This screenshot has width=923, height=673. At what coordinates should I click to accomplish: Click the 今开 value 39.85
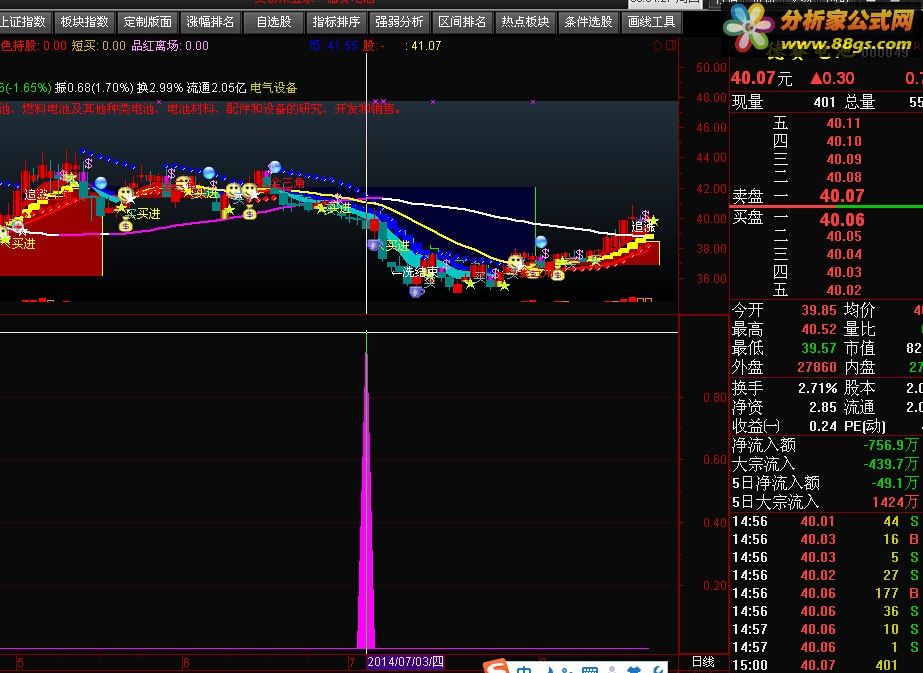[819, 310]
